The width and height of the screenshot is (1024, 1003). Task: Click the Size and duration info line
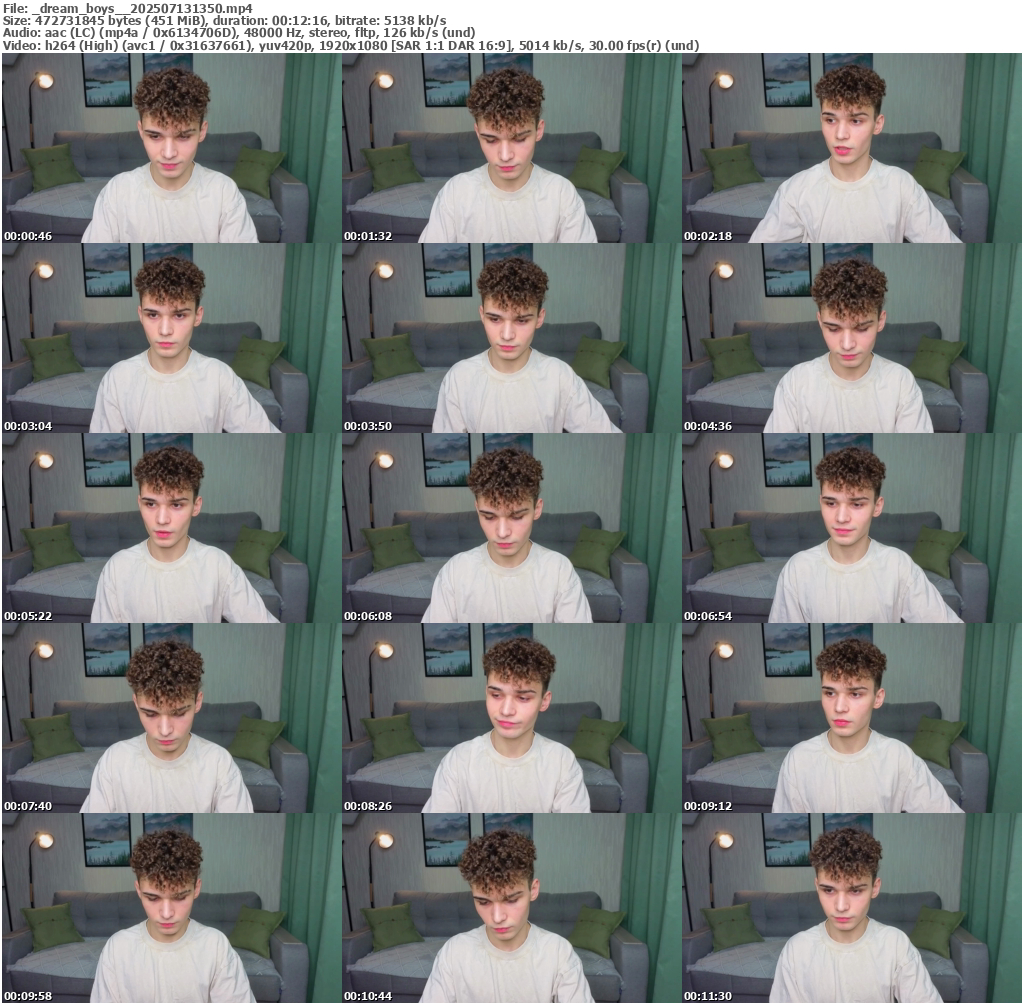pyautogui.click(x=225, y=20)
